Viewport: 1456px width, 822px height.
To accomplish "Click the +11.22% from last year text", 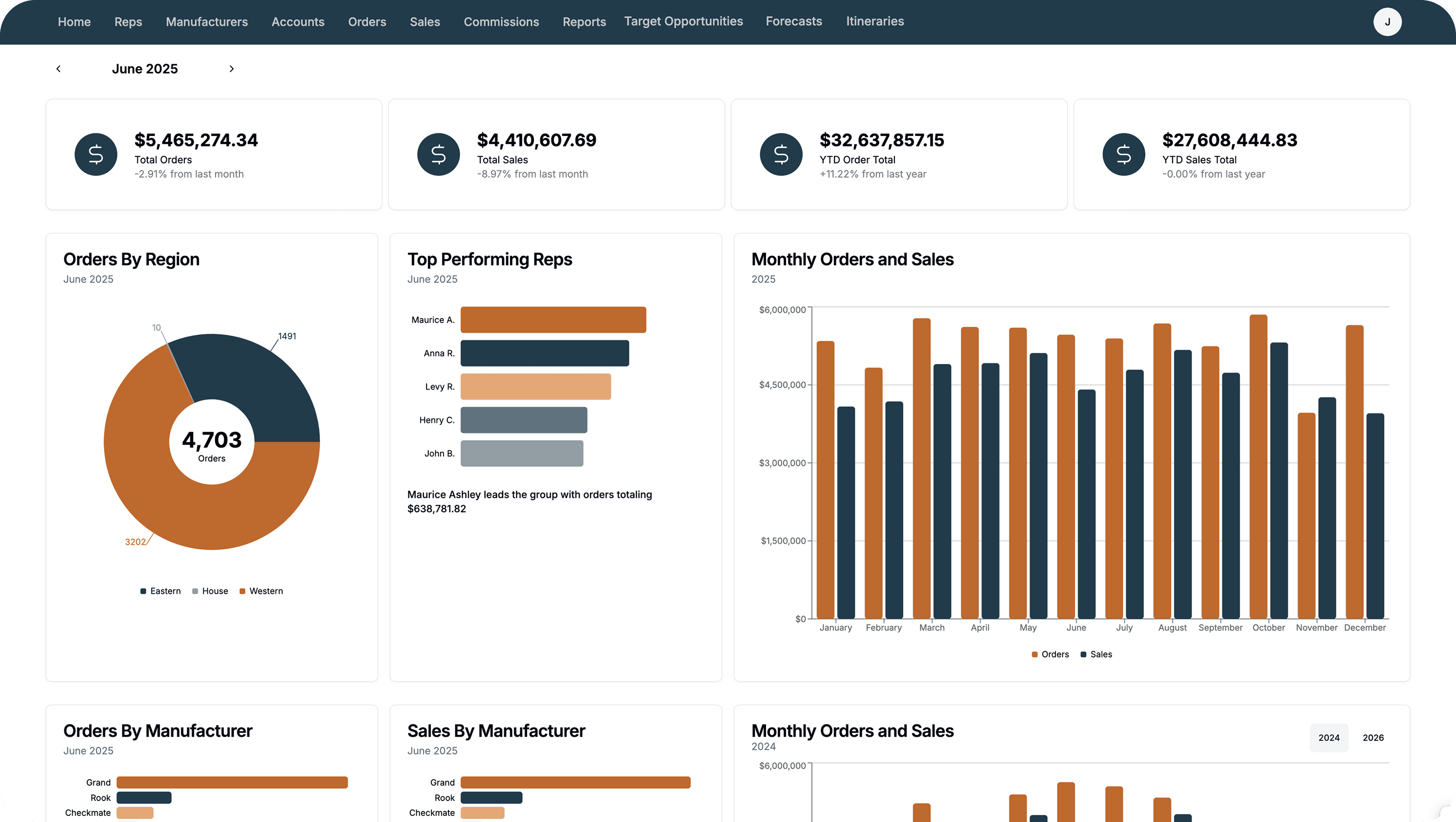I will (x=873, y=174).
